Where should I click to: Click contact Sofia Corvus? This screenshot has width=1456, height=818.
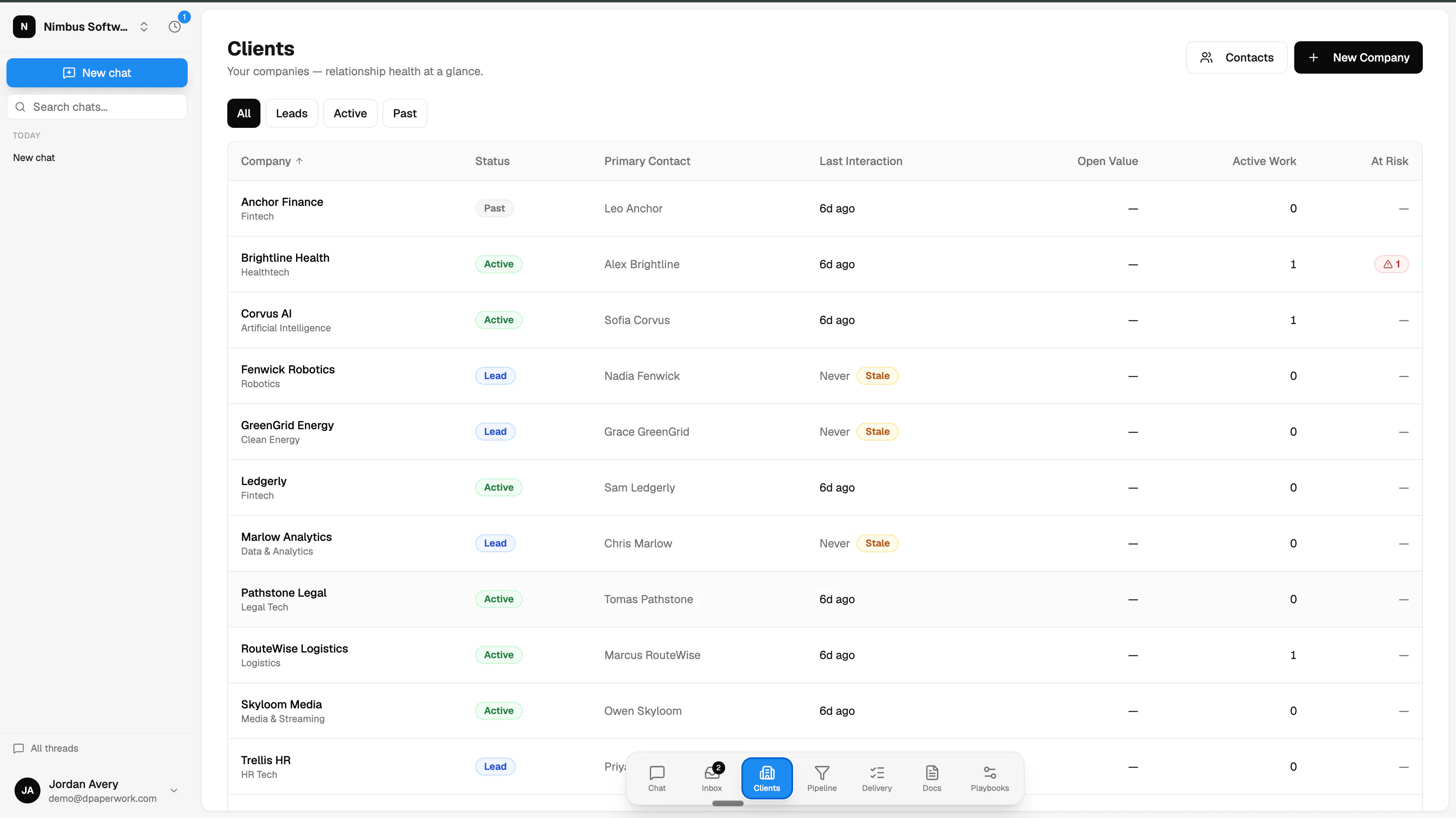[x=637, y=320]
